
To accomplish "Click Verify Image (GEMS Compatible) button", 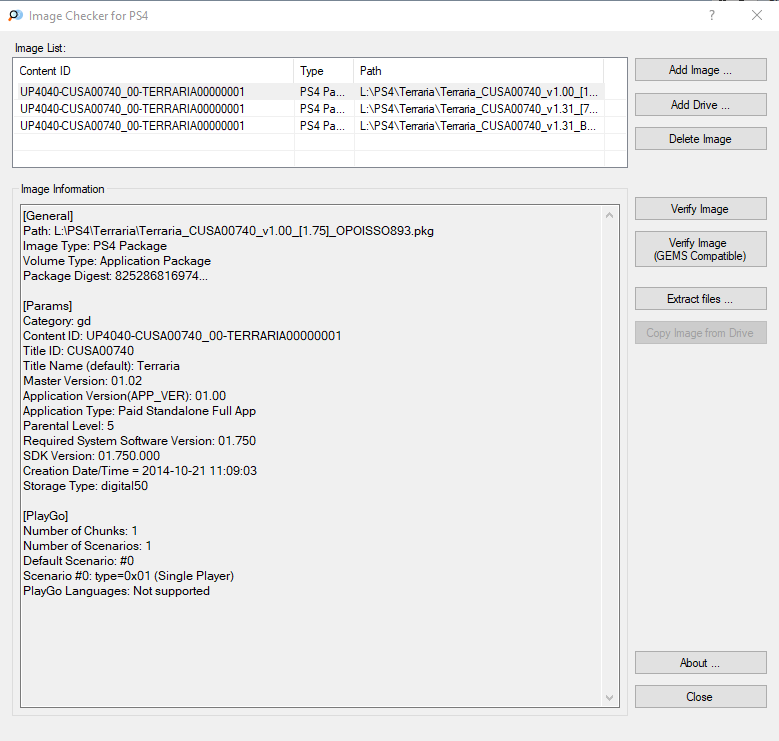I will pos(700,249).
